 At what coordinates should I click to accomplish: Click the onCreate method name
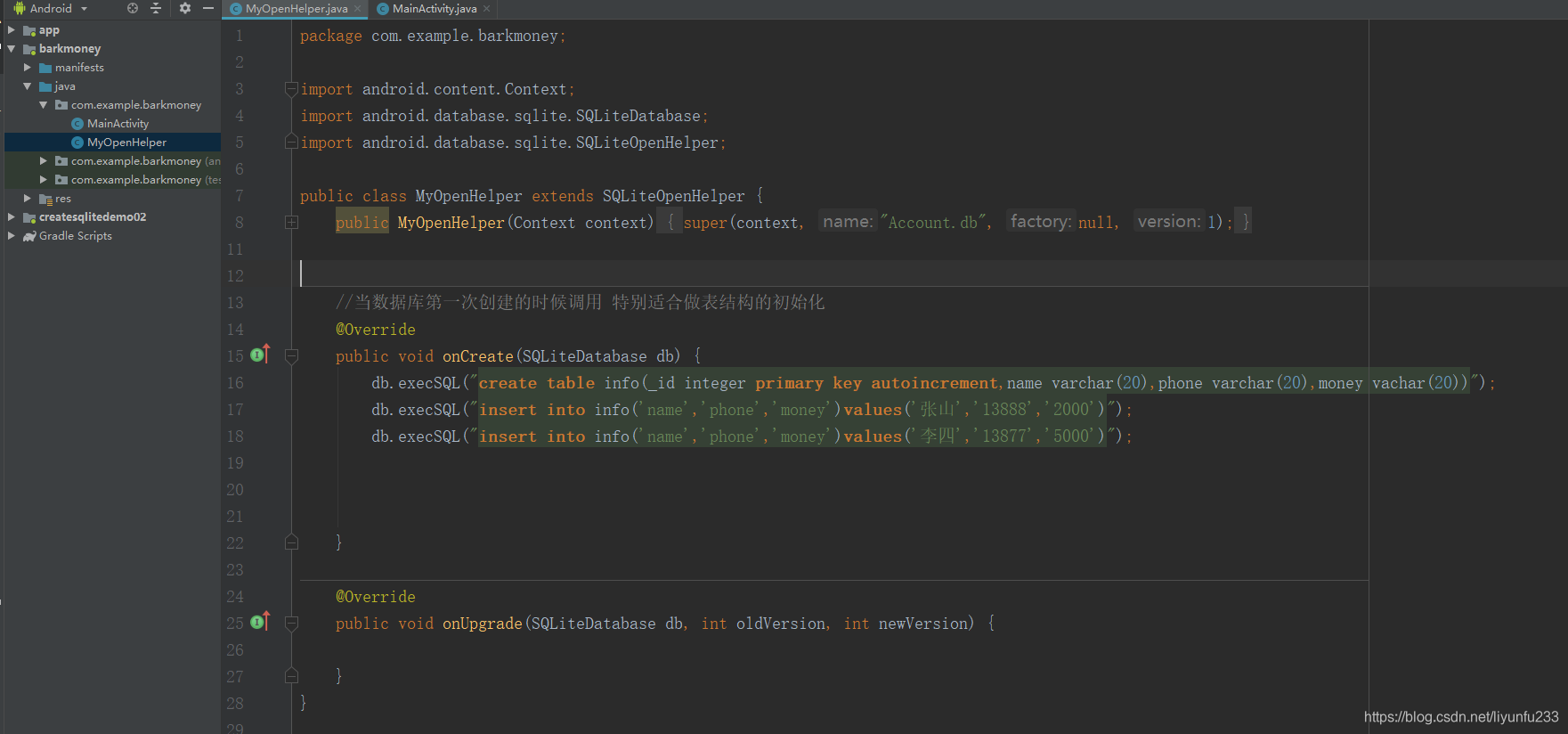(478, 356)
